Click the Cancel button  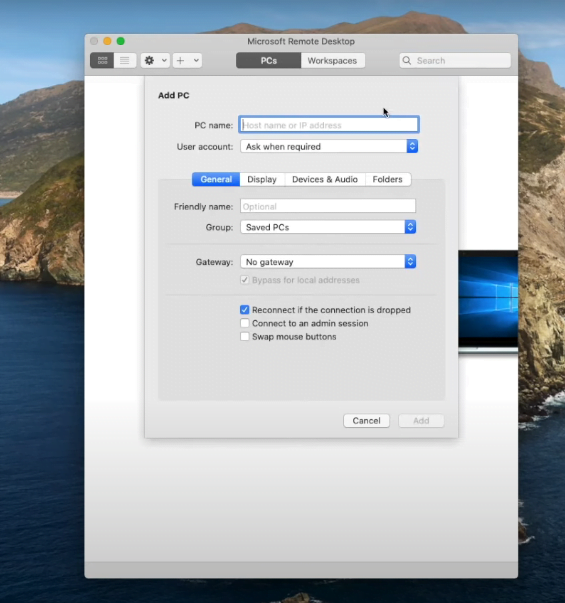(x=367, y=421)
